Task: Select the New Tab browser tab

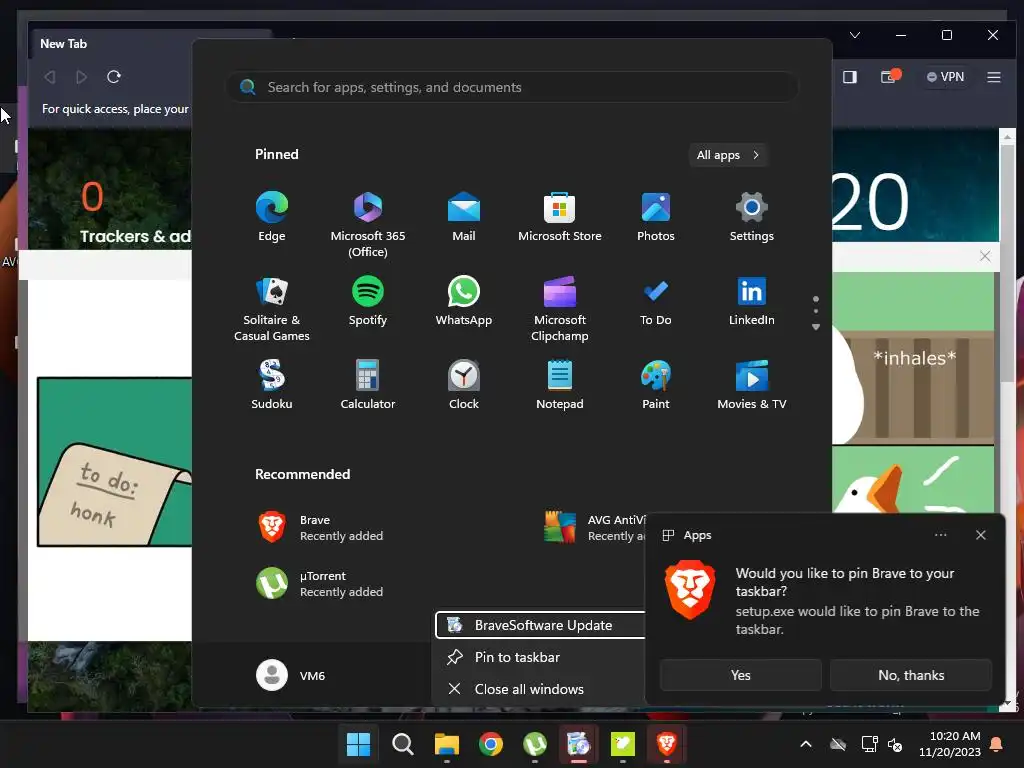Action: click(152, 44)
